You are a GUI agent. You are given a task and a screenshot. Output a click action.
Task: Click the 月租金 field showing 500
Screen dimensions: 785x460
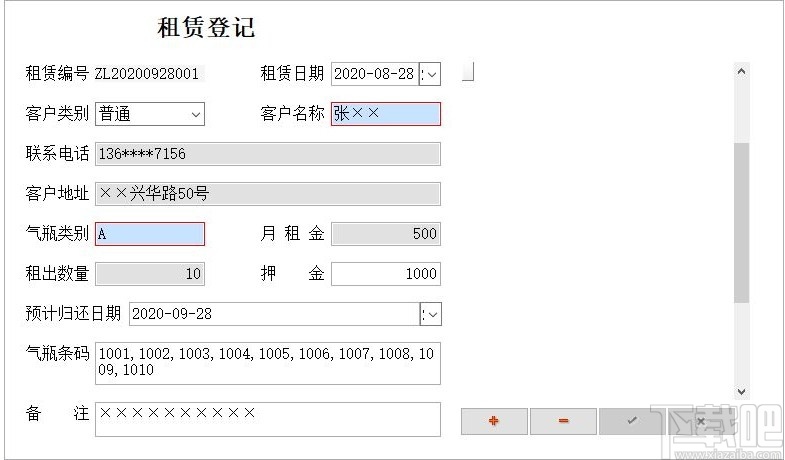pyautogui.click(x=385, y=234)
